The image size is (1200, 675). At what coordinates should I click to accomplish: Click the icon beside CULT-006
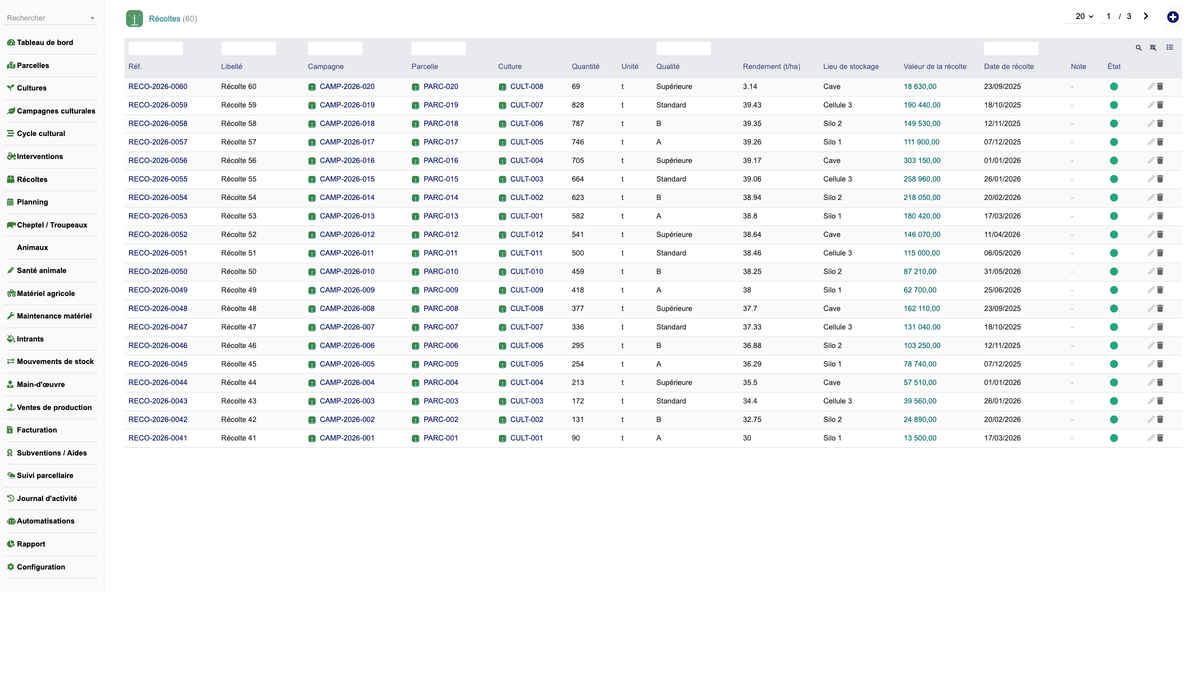(x=502, y=124)
